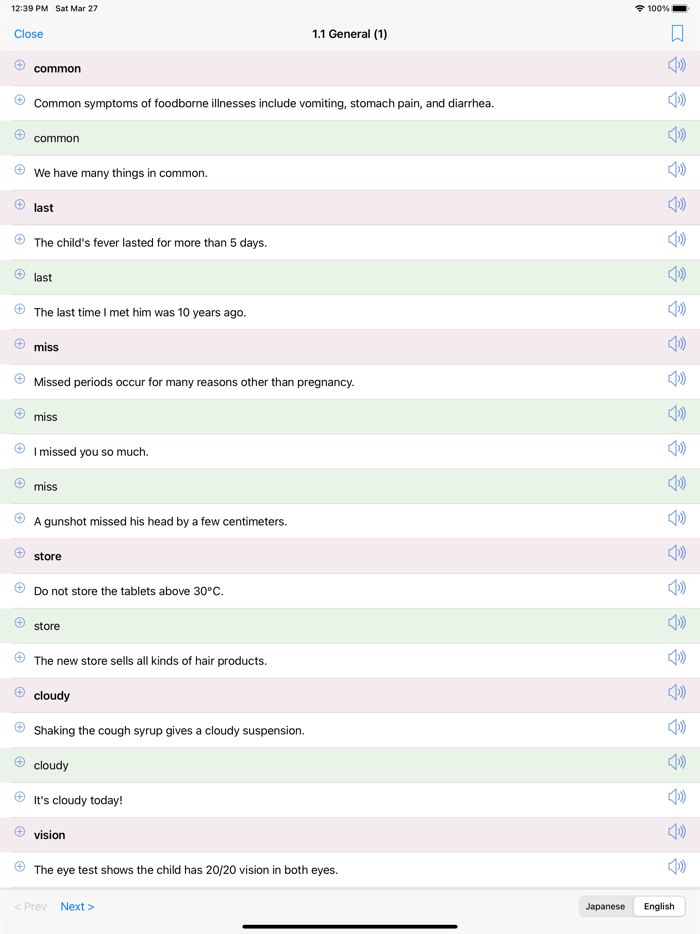Expand the bold "cloudy" word entry

click(19, 693)
